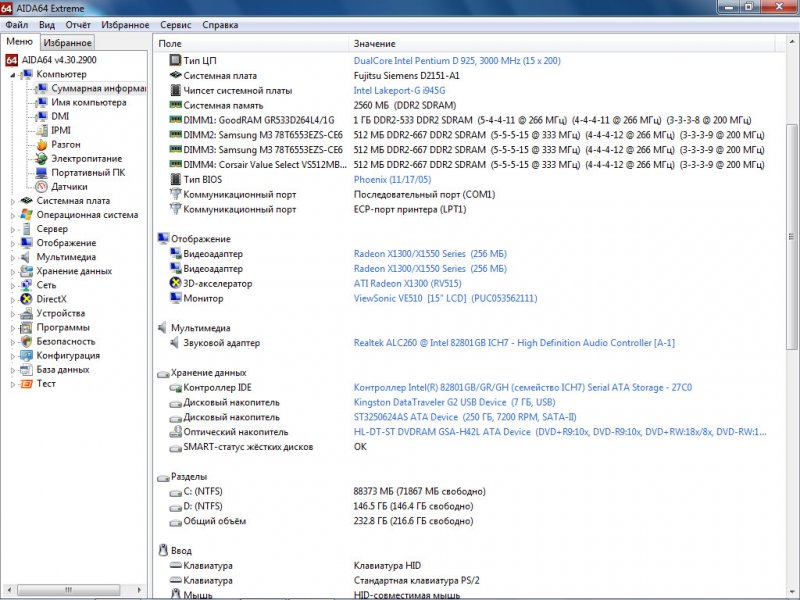
Task: Collapse the Компьютер tree node
Action: click(13, 74)
